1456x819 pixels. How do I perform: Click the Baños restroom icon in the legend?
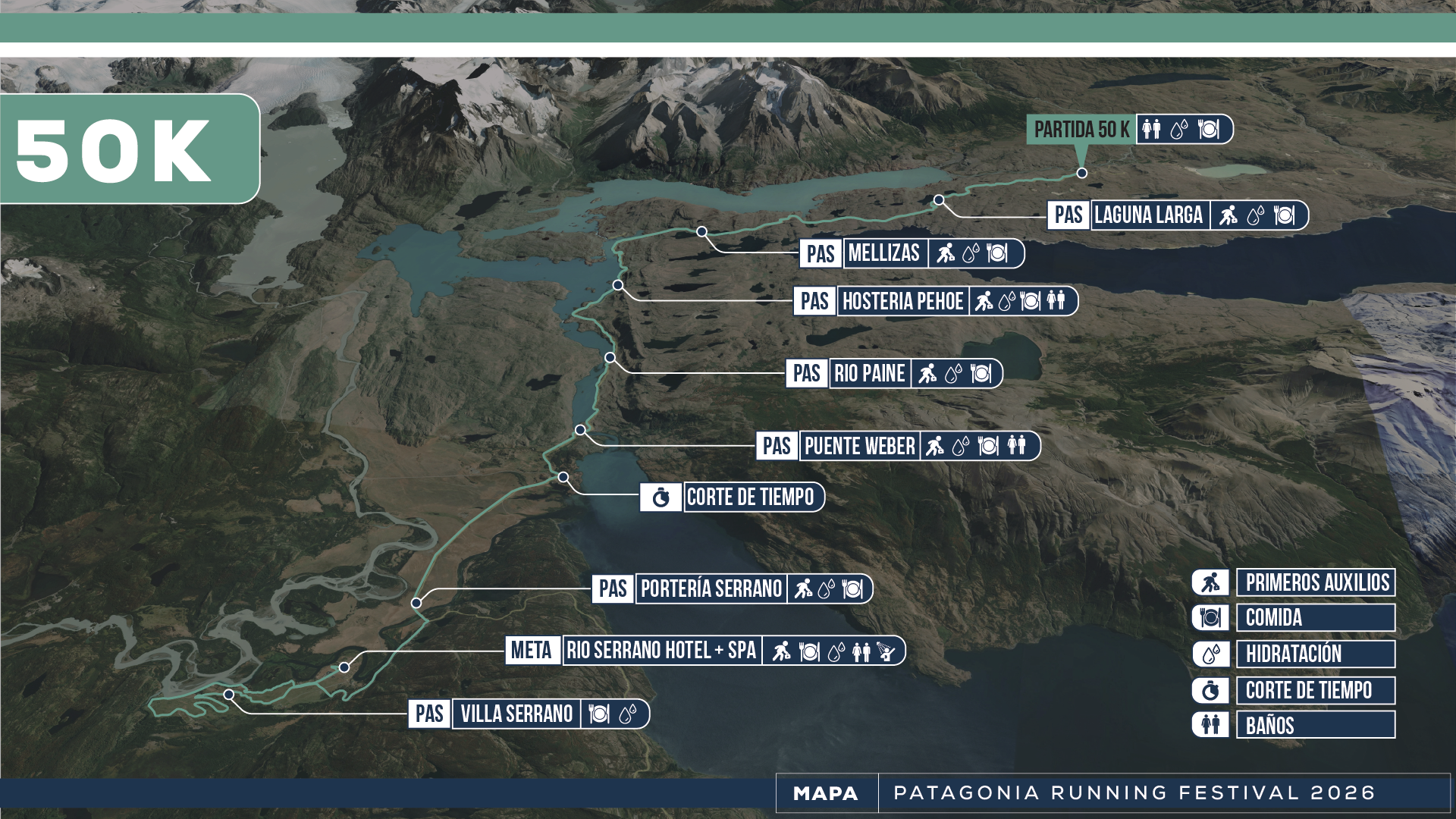coord(1210,724)
